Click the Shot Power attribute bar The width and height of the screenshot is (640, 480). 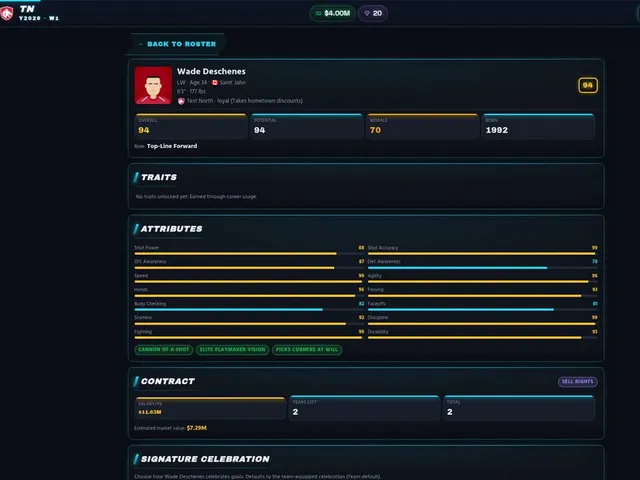(249, 251)
